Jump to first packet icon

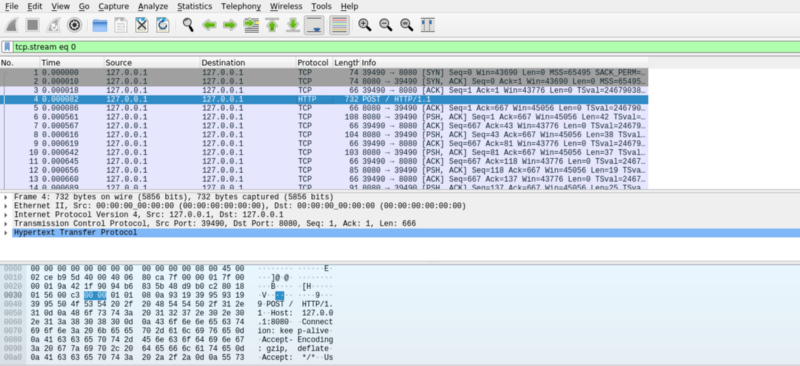pos(272,25)
